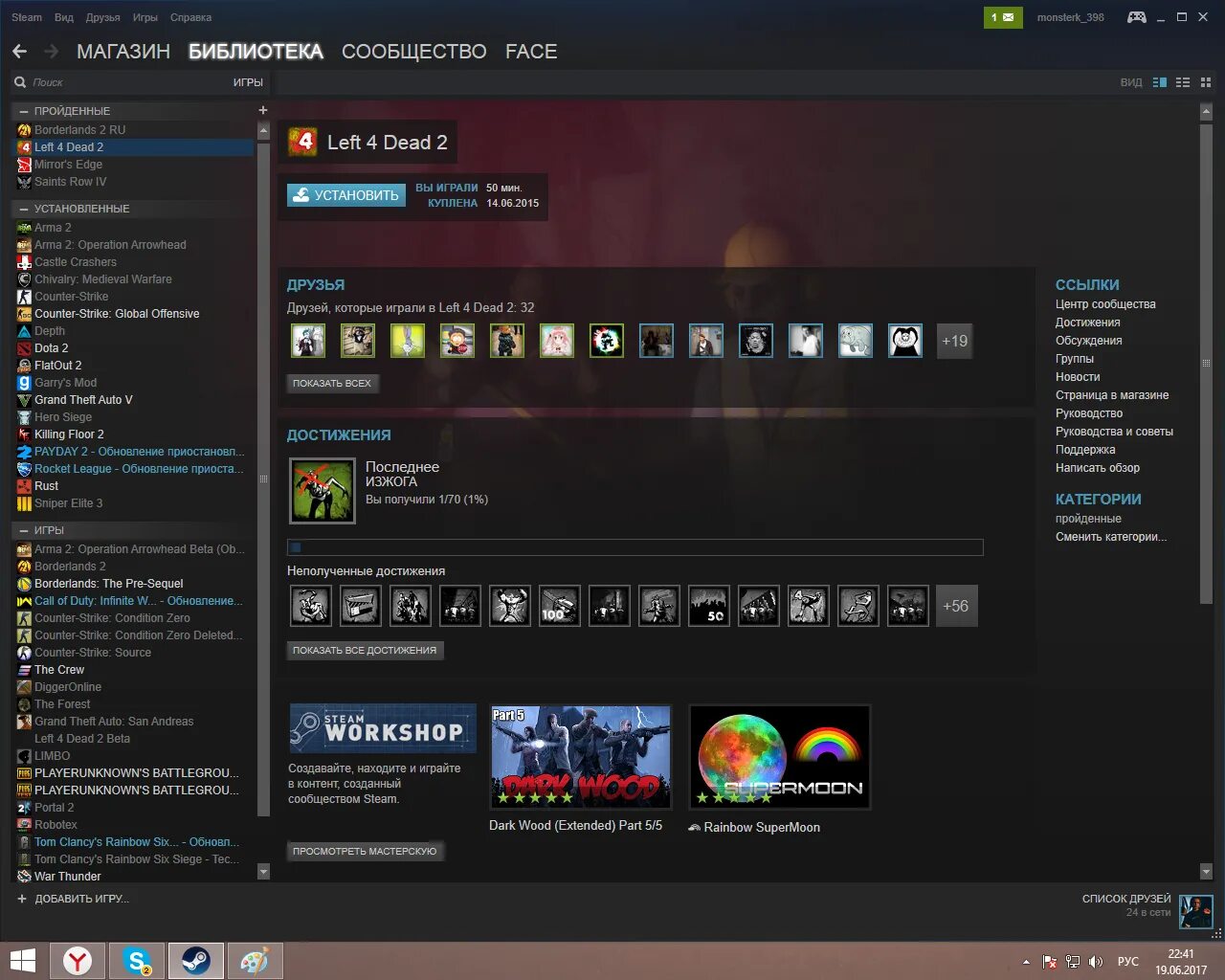Image resolution: width=1225 pixels, height=980 pixels.
Task: Go back with the left arrow
Action: [20, 52]
